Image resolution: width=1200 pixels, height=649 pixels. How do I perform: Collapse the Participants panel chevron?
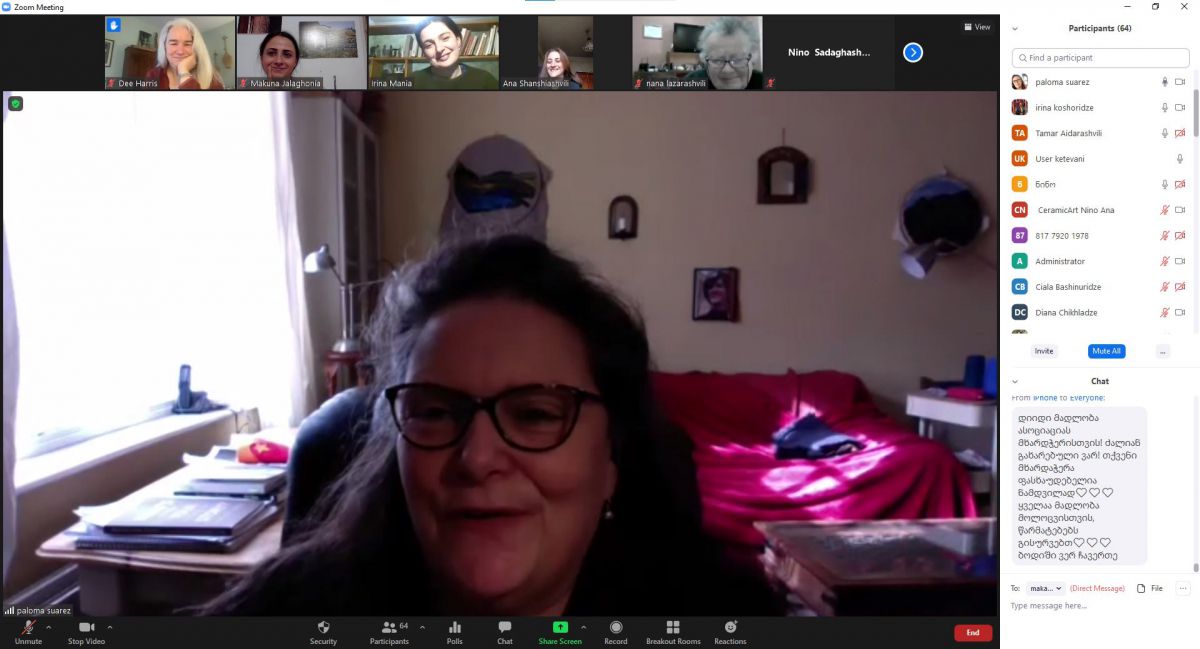1015,29
